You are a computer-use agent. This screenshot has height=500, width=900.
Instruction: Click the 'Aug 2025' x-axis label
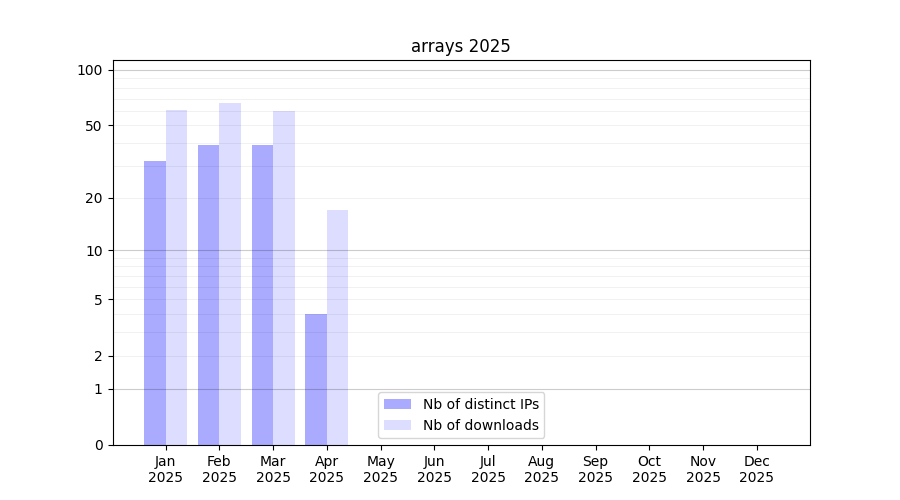541,469
